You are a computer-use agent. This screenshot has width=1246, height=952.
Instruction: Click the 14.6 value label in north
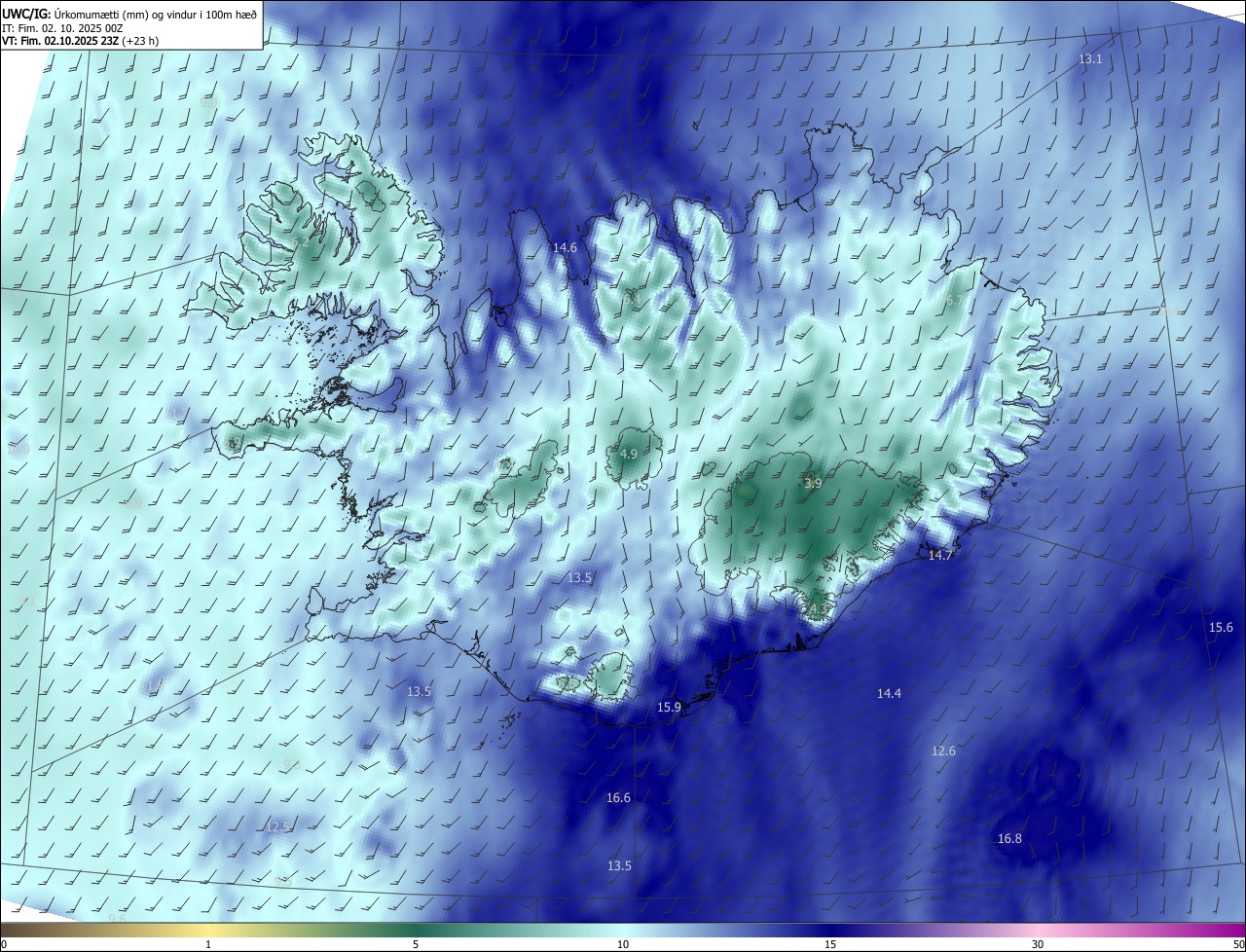[565, 248]
